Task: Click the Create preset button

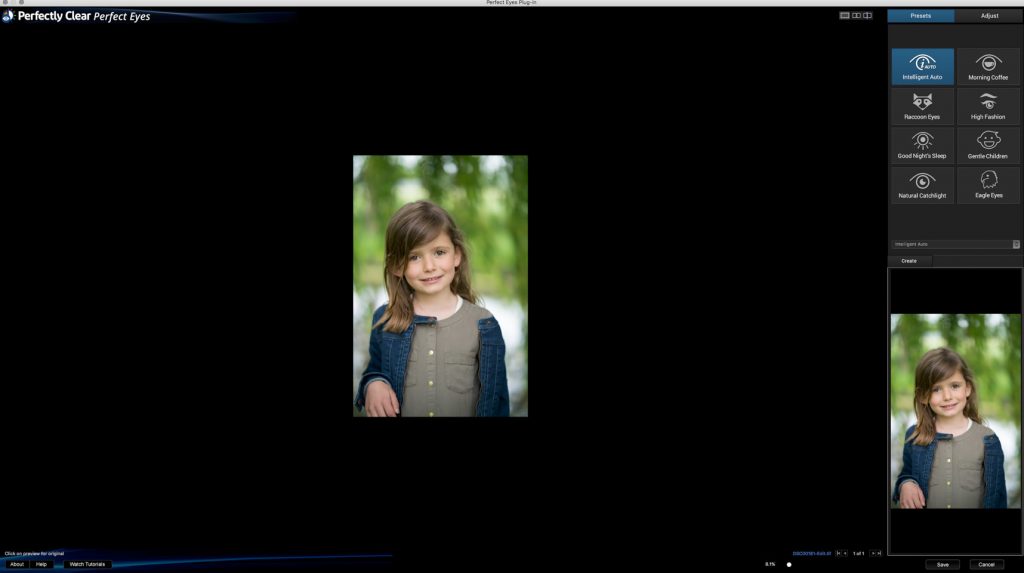Action: (909, 261)
